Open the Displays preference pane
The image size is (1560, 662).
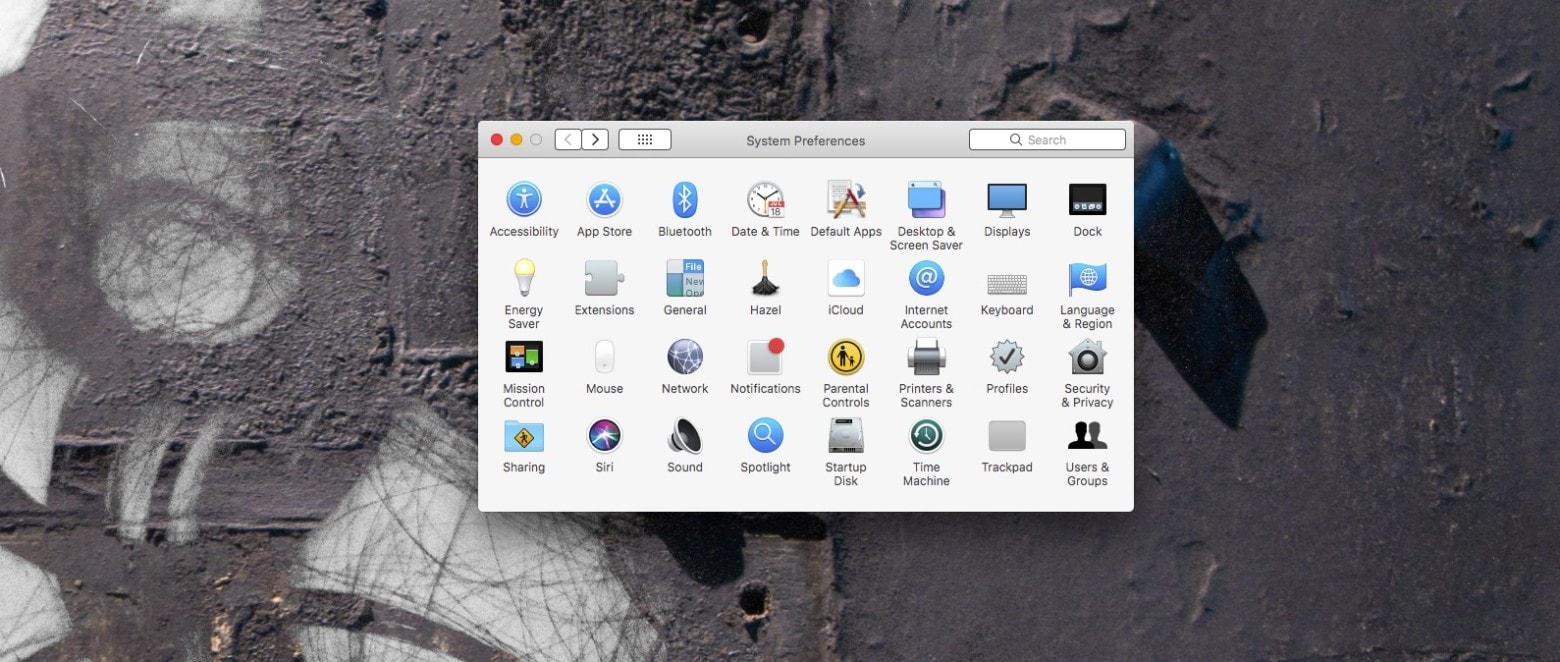click(x=1006, y=199)
